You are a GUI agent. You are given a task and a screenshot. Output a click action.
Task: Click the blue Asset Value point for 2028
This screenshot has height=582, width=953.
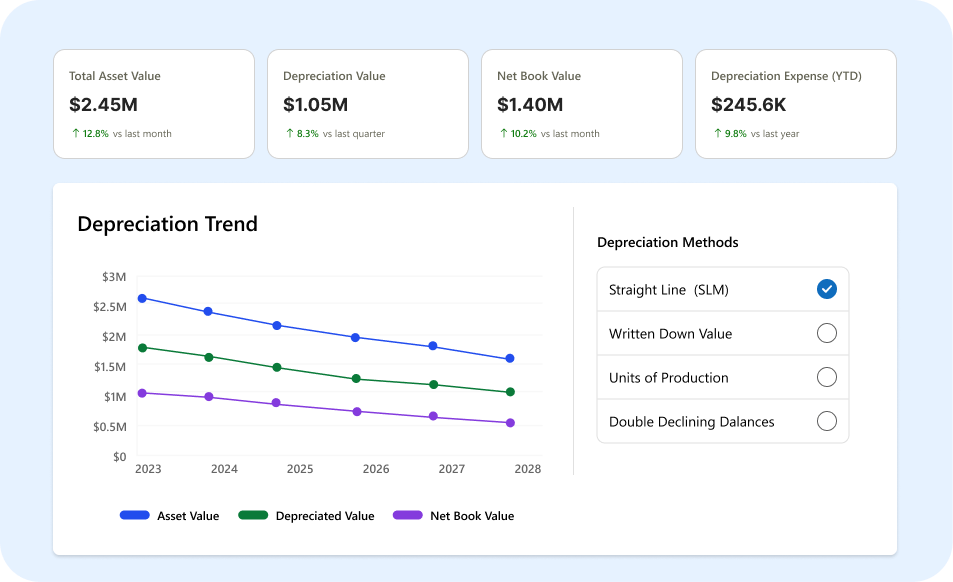510,358
